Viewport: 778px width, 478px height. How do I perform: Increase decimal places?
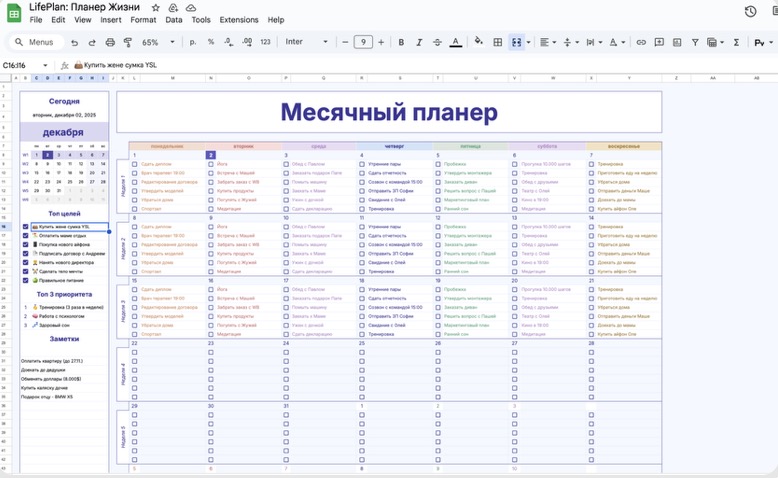pos(247,42)
